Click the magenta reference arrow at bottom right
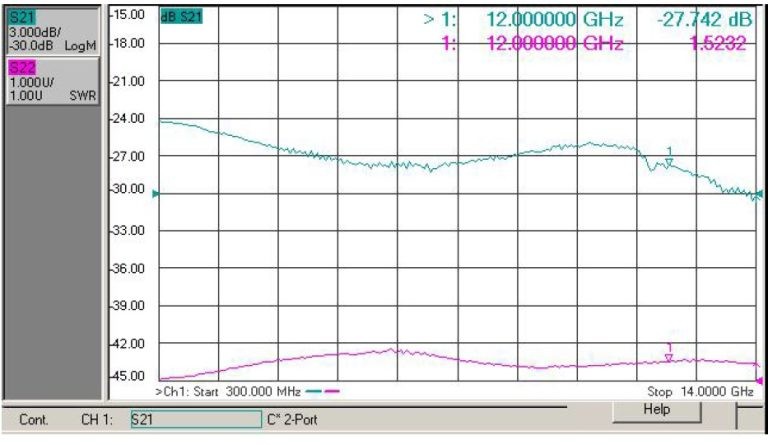768x445 pixels. pos(760,380)
